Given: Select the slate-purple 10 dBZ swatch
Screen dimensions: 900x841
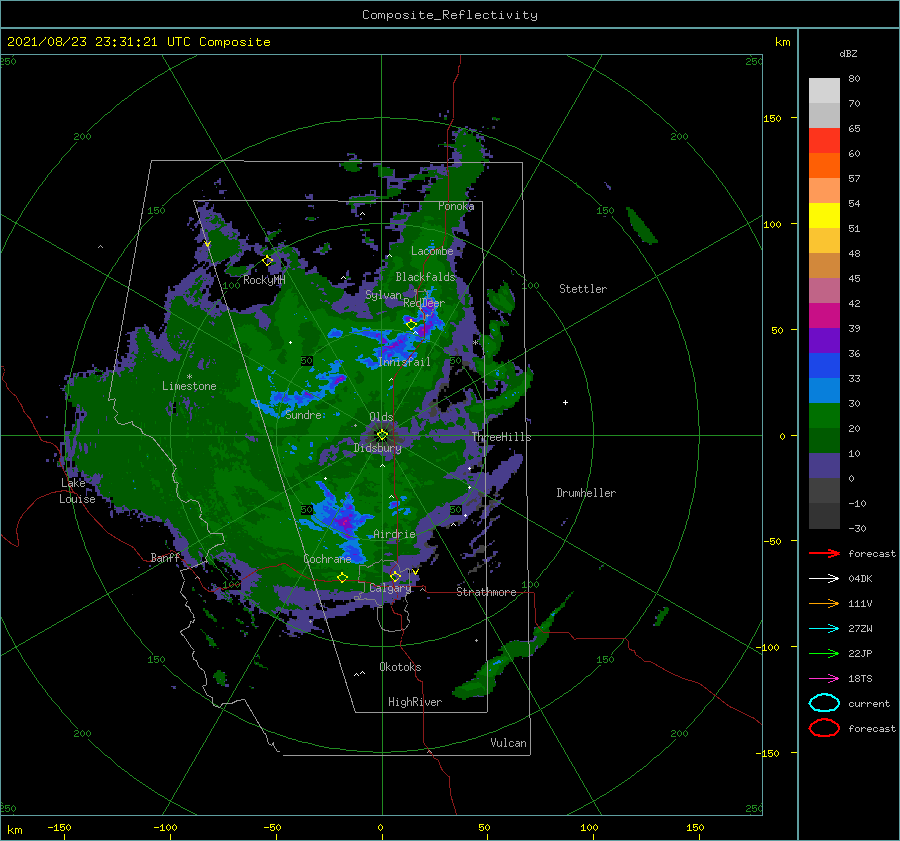Looking at the screenshot, I should click(824, 465).
